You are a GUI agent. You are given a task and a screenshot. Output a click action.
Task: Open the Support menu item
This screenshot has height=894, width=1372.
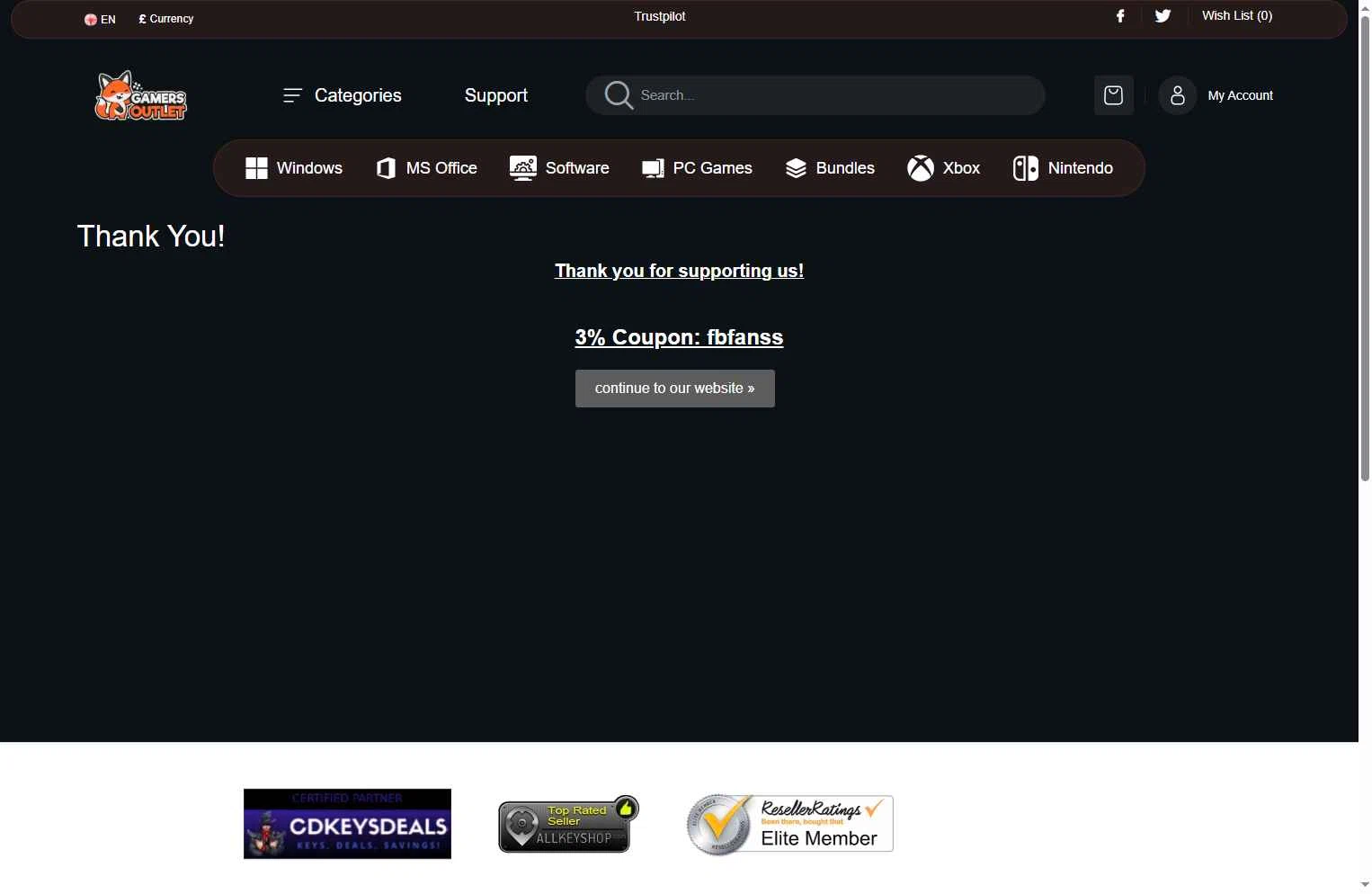(496, 95)
